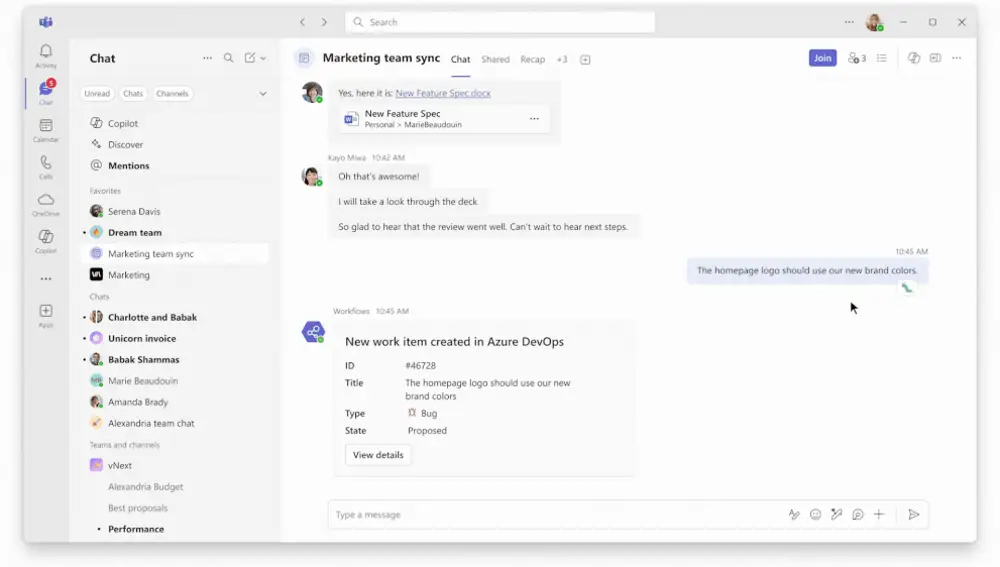Open Chat list more options ellipsis

(207, 58)
